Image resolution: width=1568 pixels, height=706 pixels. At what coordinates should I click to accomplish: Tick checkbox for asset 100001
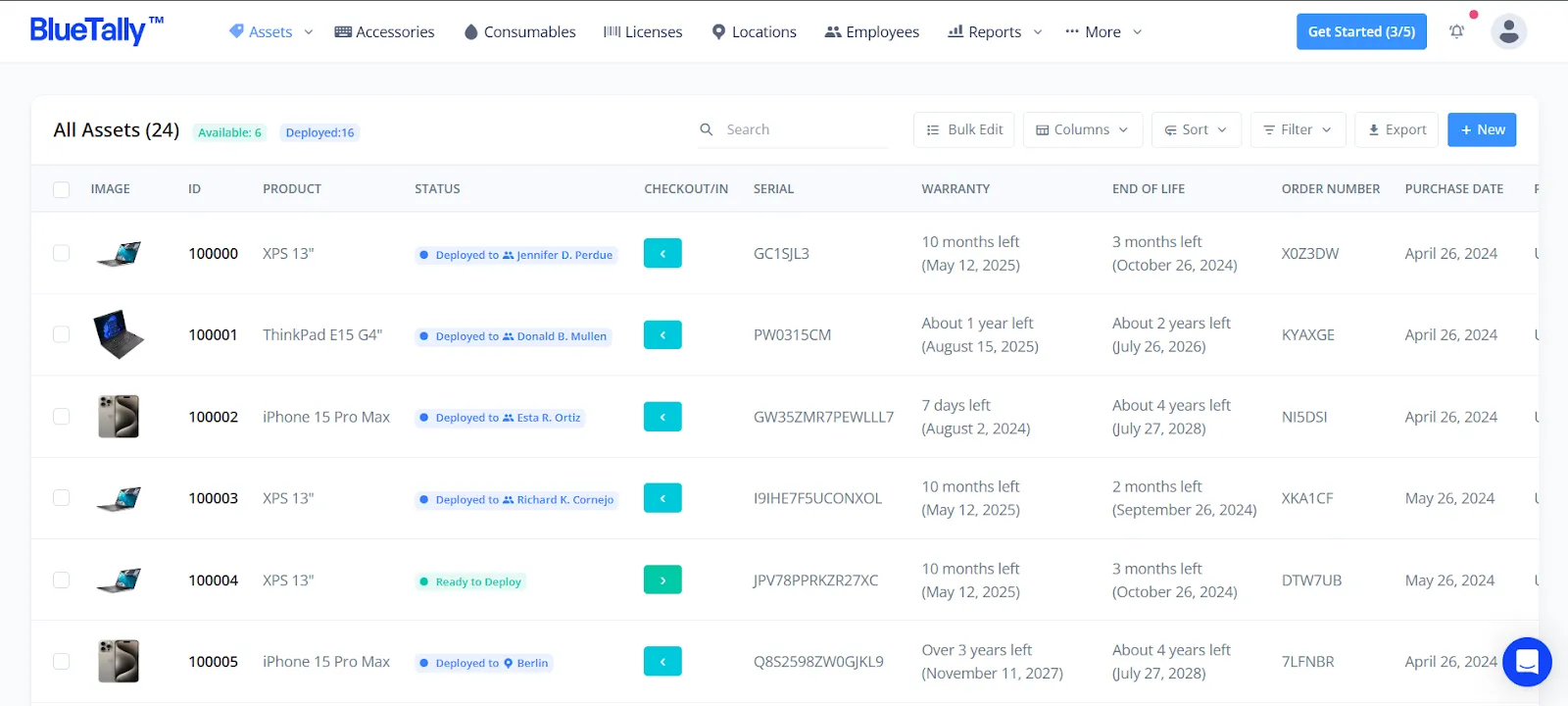pos(61,334)
